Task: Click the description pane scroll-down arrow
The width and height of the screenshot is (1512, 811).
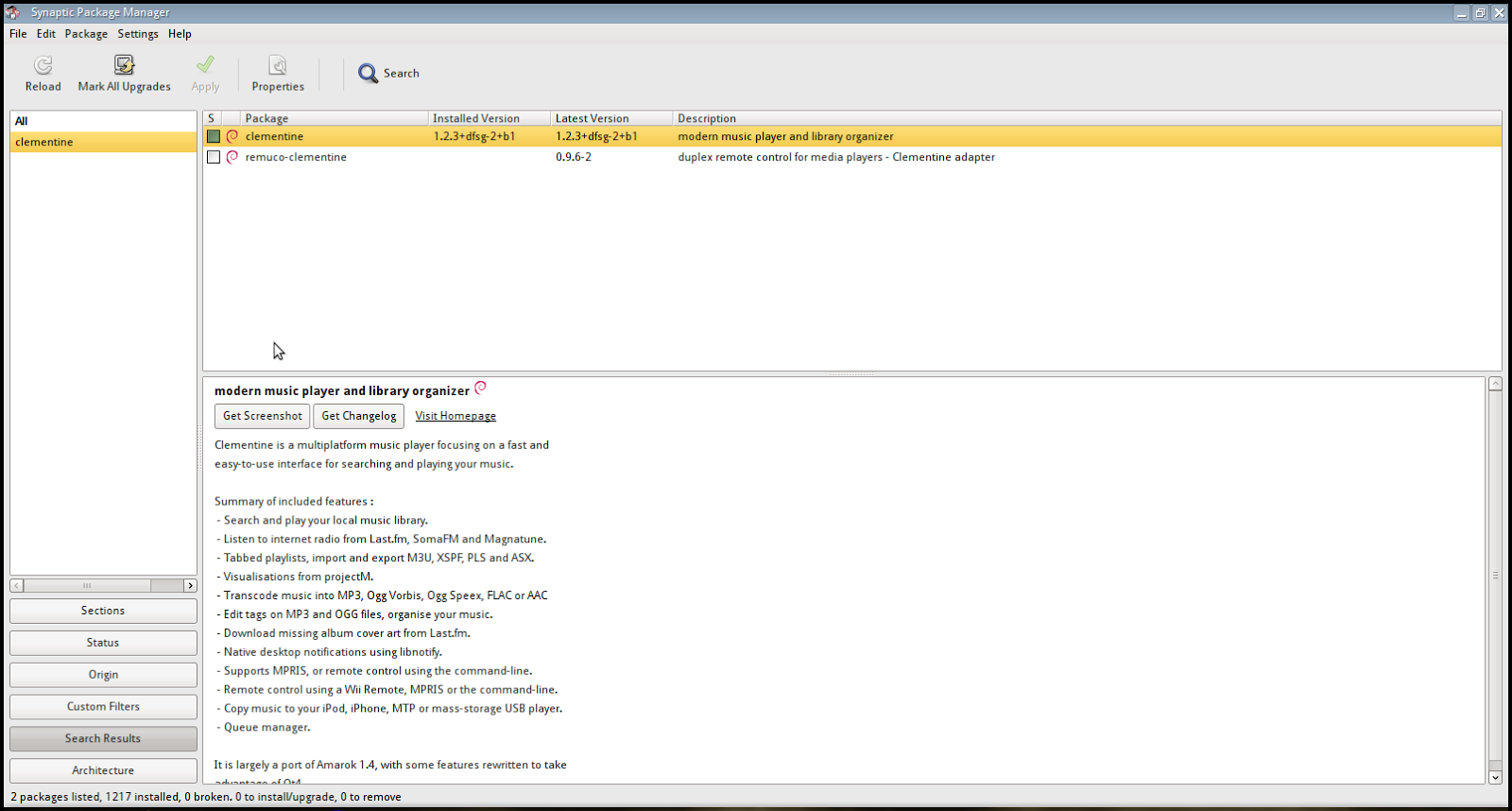Action: (1495, 777)
